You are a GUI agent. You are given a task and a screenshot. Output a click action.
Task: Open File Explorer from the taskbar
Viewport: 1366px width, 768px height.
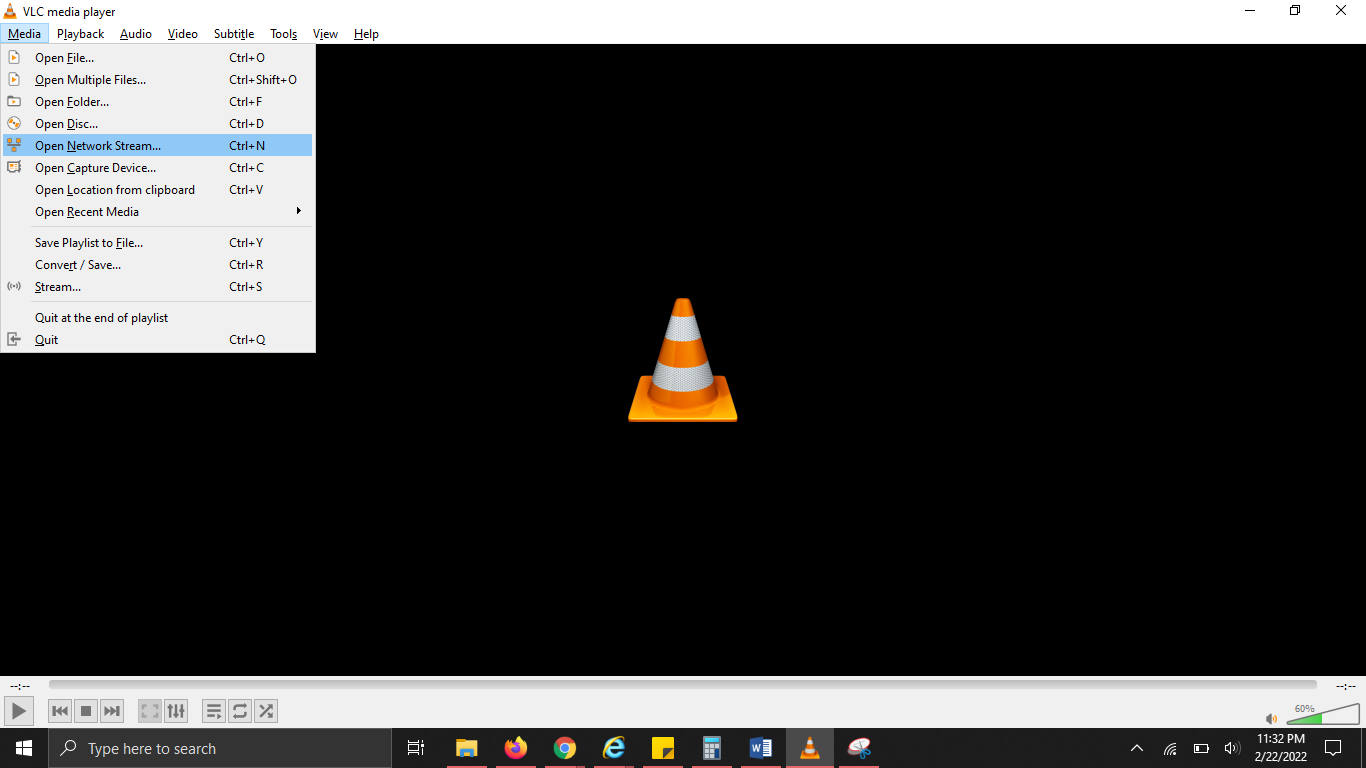coord(467,748)
